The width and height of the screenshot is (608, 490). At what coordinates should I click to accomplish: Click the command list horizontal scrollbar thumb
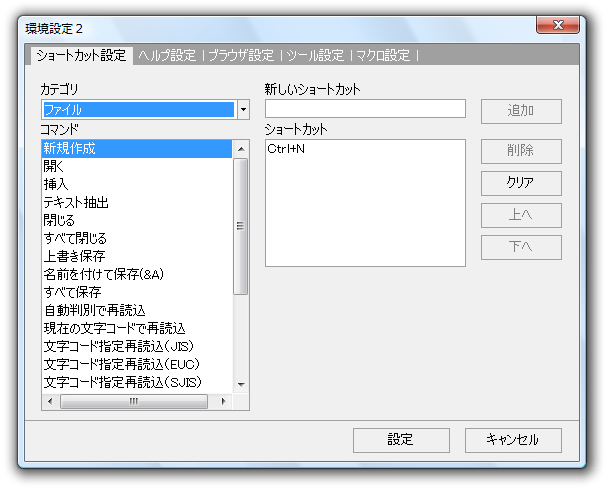[x=134, y=402]
